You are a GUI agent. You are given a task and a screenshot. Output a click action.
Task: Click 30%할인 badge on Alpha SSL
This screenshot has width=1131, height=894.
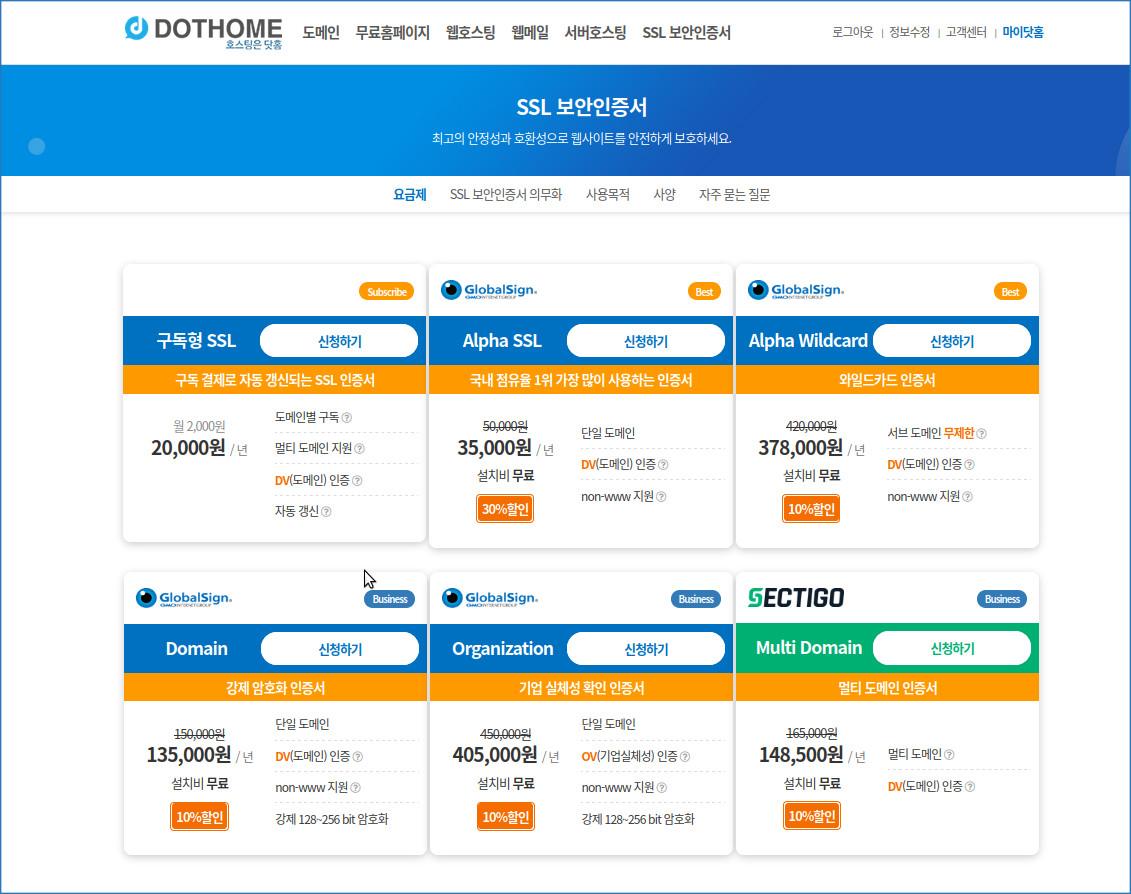(505, 509)
